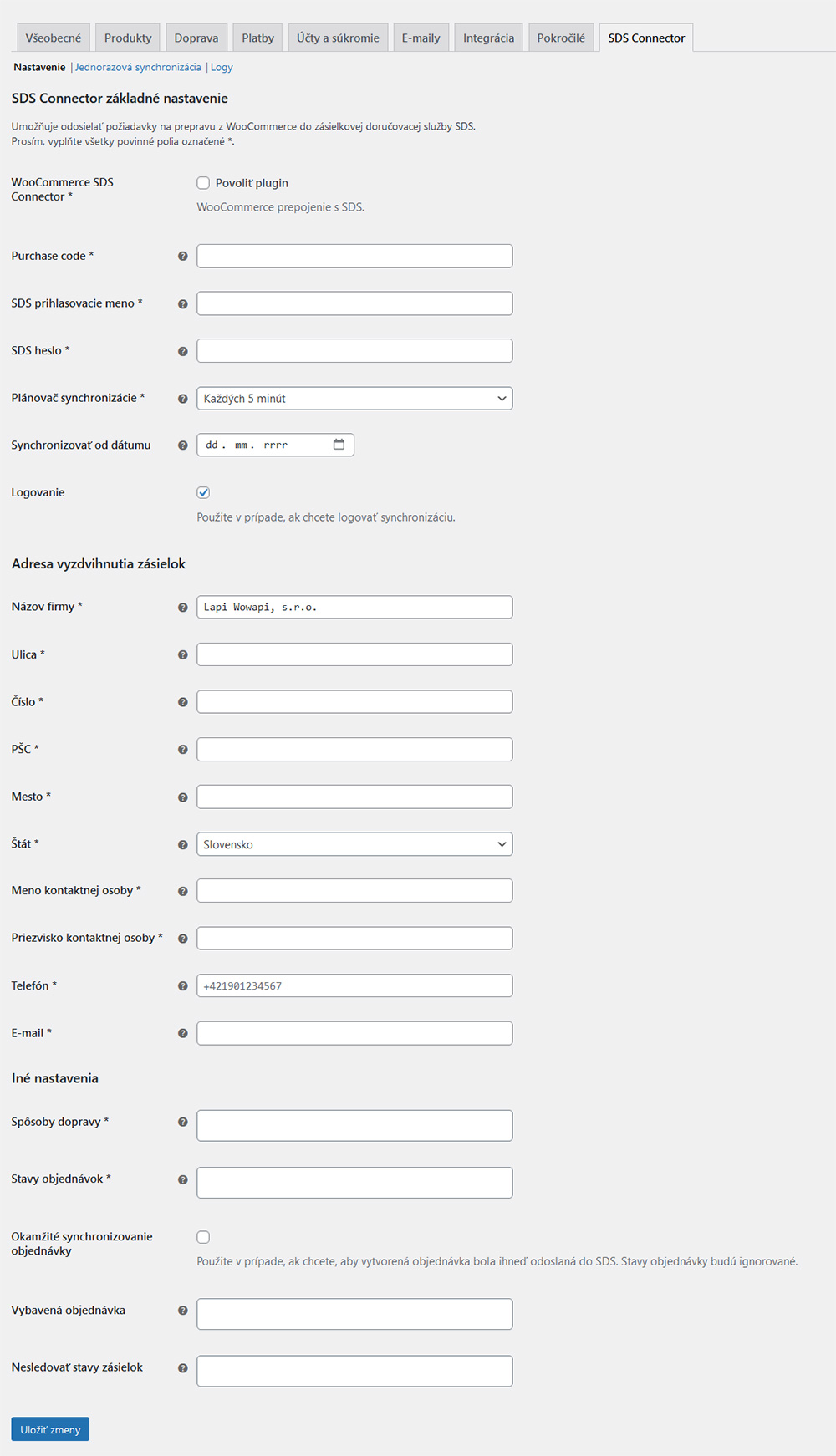
Task: Click the SDS prihlasovacie meno input field
Action: [354, 303]
